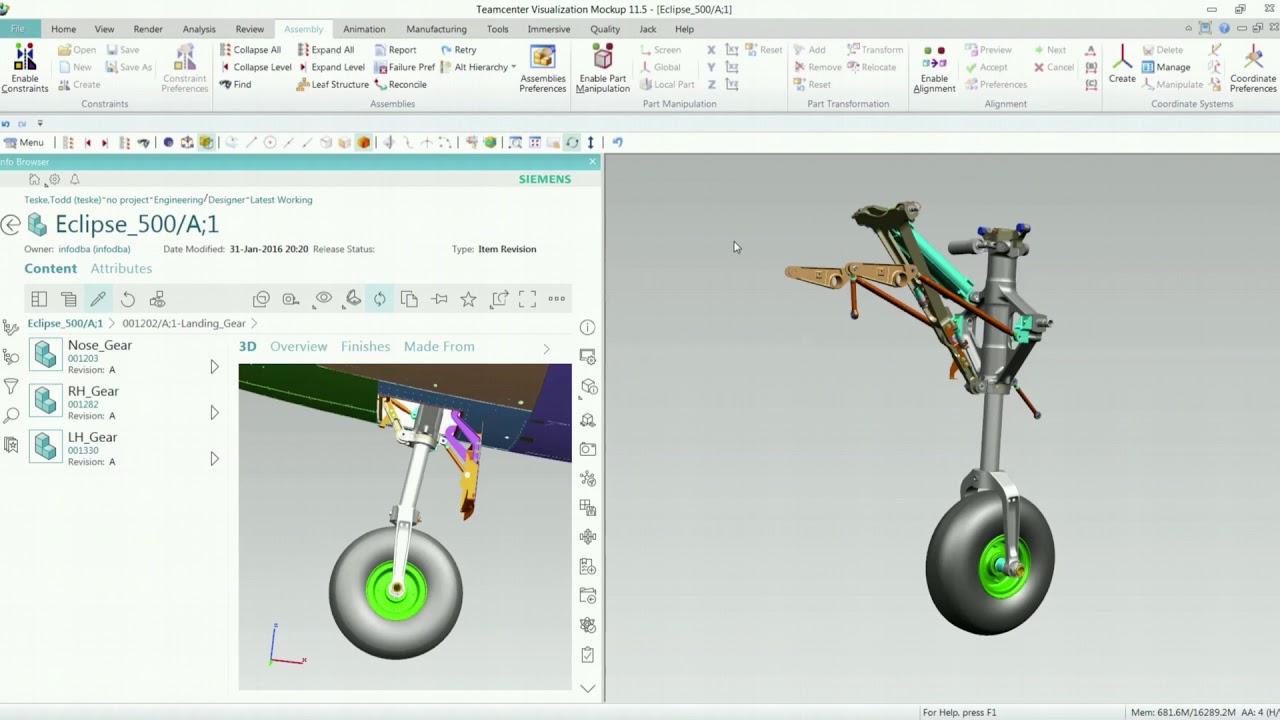The height and width of the screenshot is (720, 1280).
Task: Open Failure Pref in the ribbon
Action: [405, 67]
